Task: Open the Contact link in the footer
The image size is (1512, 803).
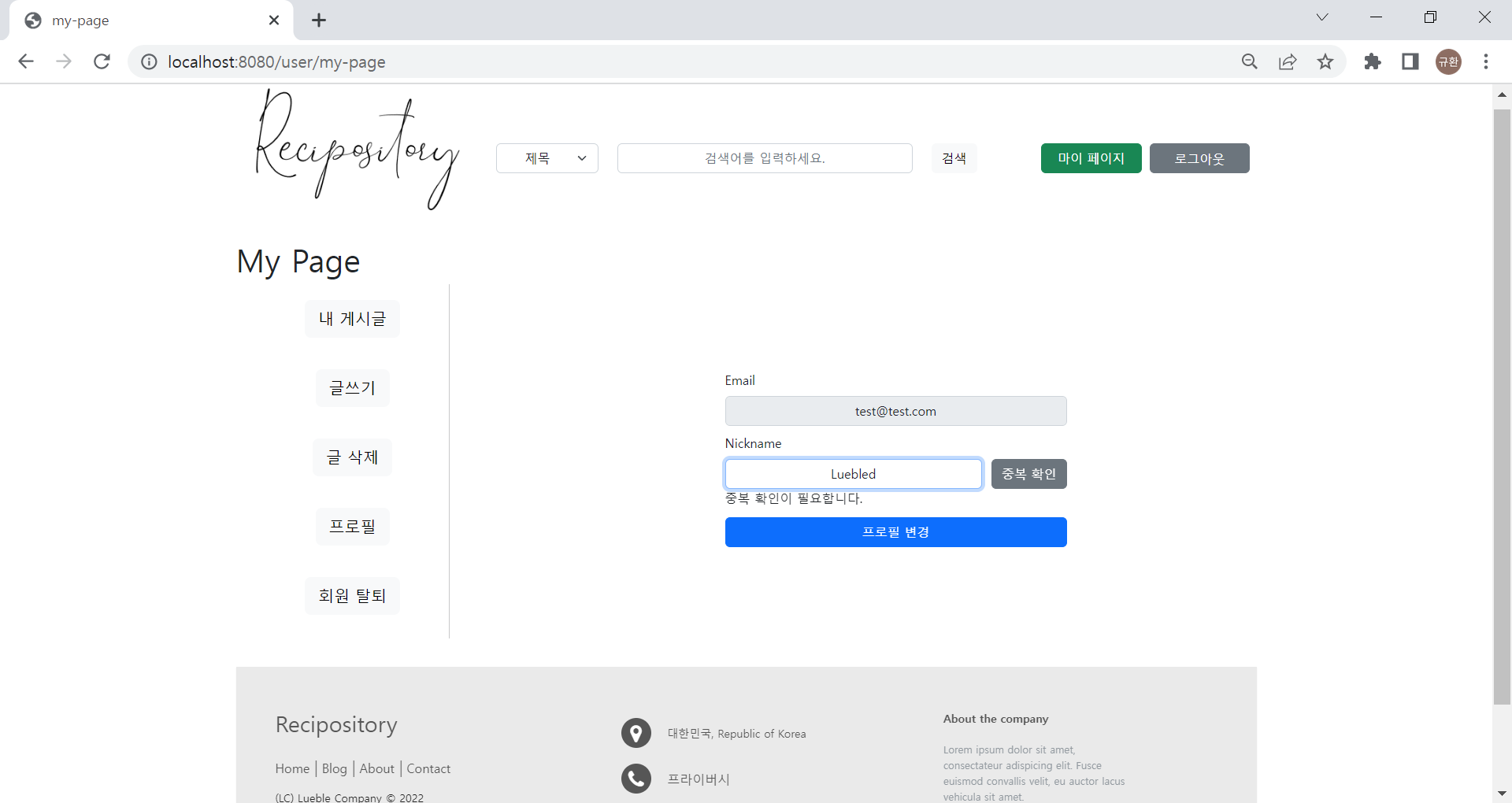Action: click(x=428, y=768)
